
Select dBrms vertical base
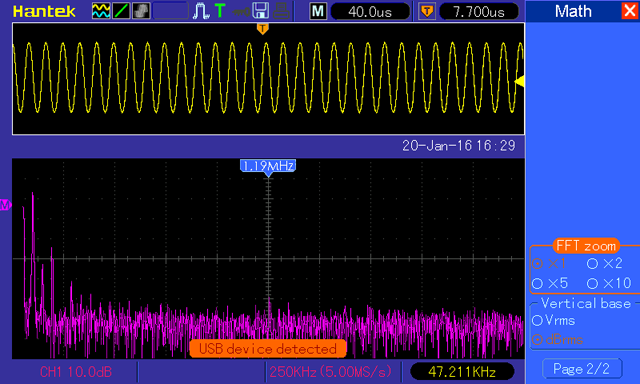558,340
